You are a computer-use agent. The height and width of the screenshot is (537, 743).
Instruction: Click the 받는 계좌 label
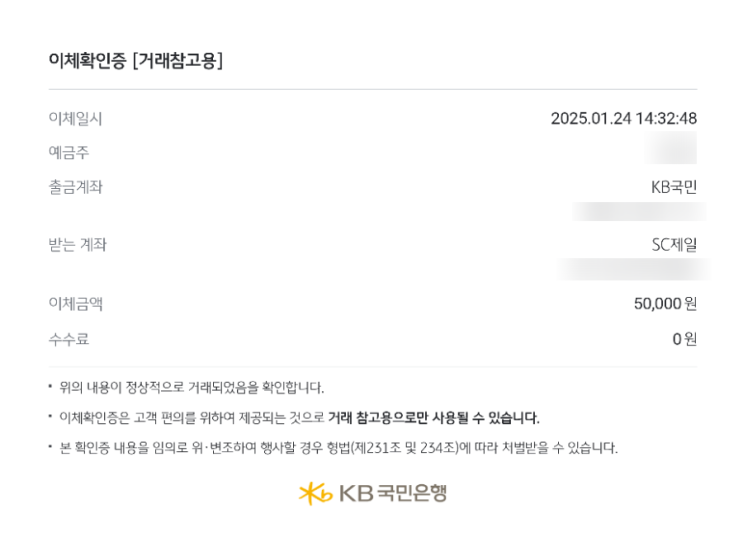[77, 245]
